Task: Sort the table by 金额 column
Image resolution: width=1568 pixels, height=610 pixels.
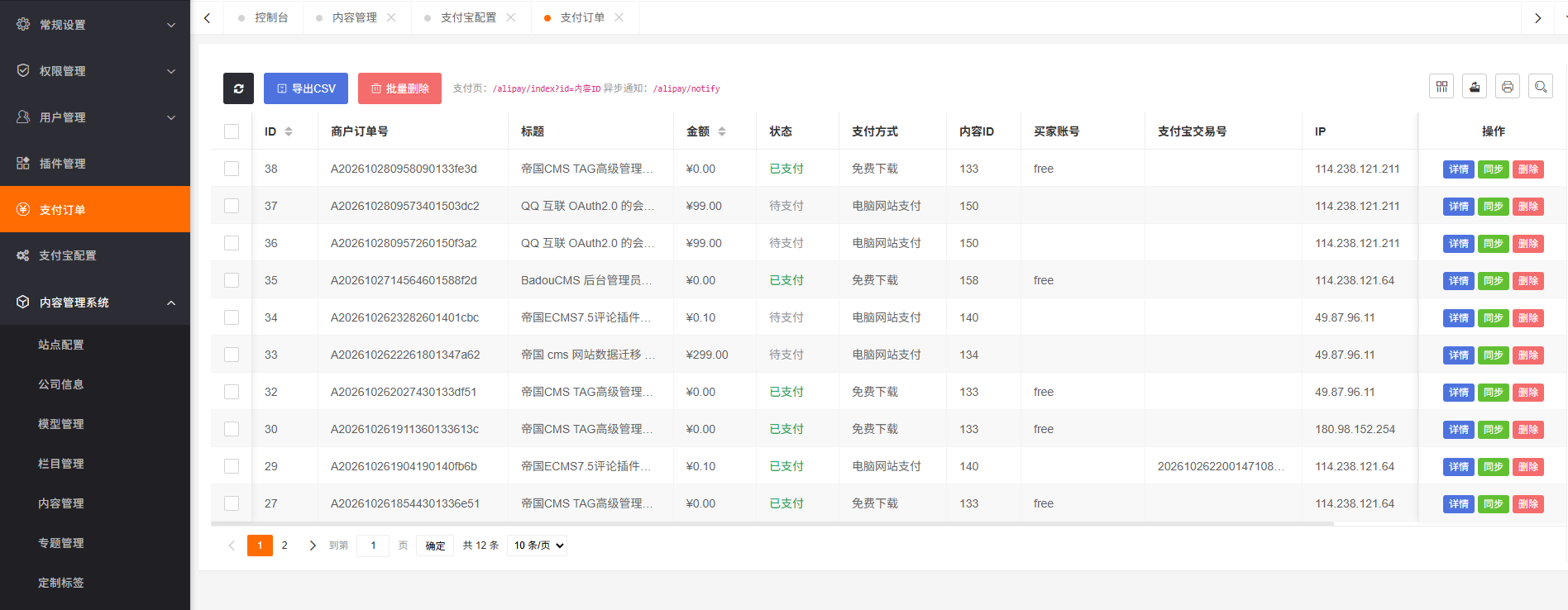Action: (722, 131)
